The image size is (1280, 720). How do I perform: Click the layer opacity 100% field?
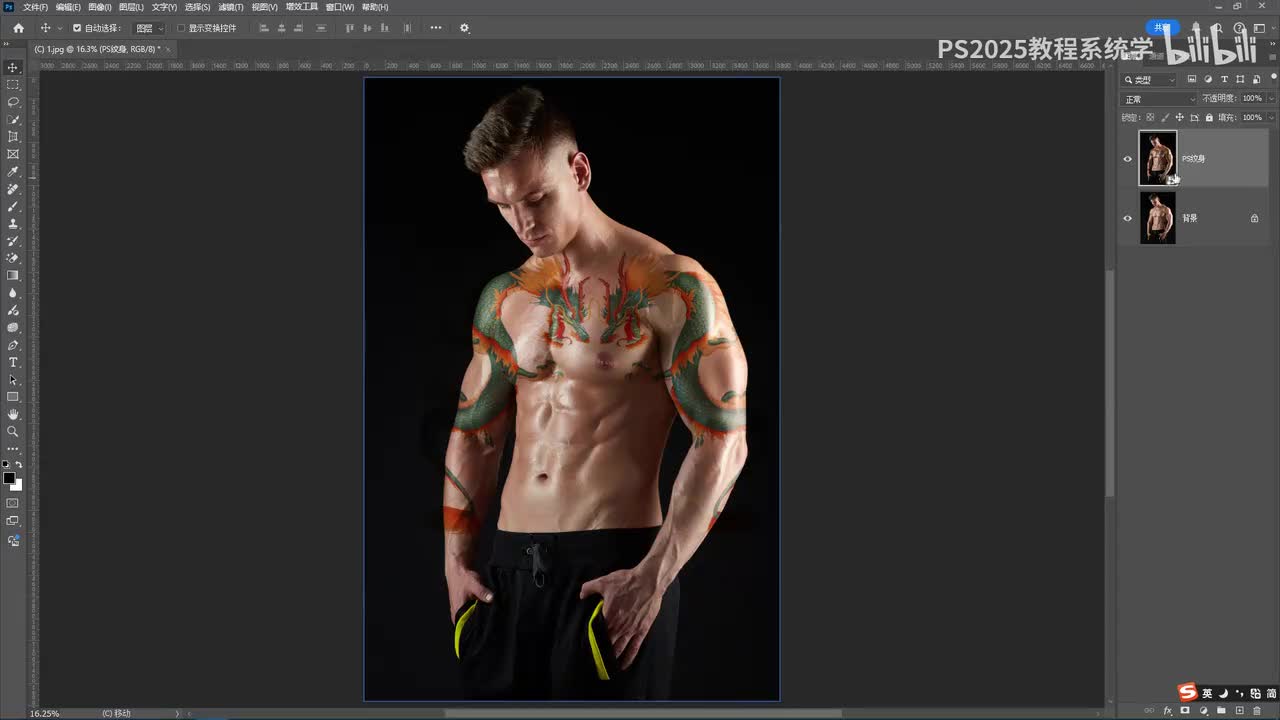pyautogui.click(x=1252, y=98)
